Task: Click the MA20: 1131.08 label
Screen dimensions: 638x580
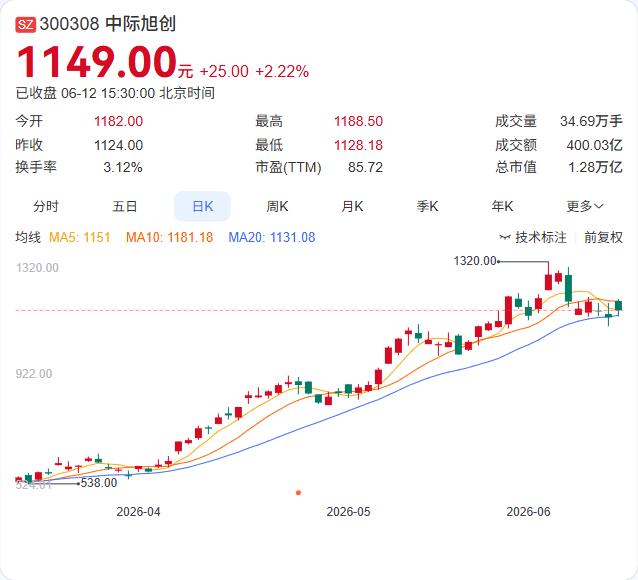Action: 272,237
